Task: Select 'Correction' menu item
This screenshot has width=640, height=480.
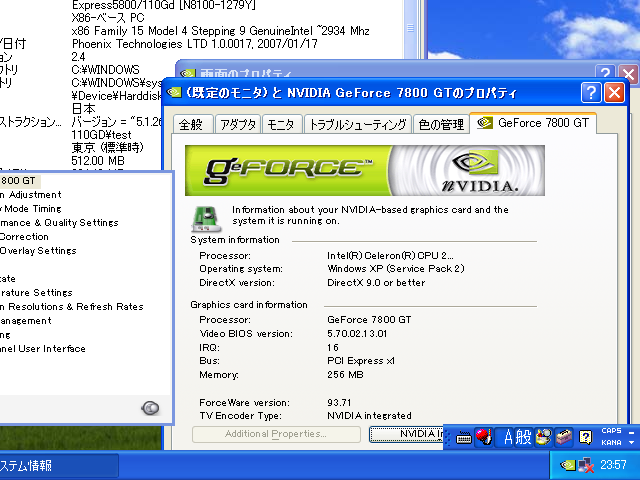Action: (x=24, y=237)
